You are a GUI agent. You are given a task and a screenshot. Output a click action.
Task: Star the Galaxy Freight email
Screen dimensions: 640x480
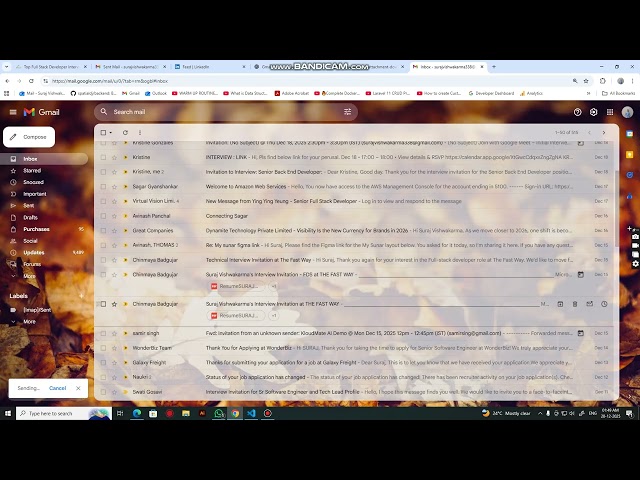[114, 362]
